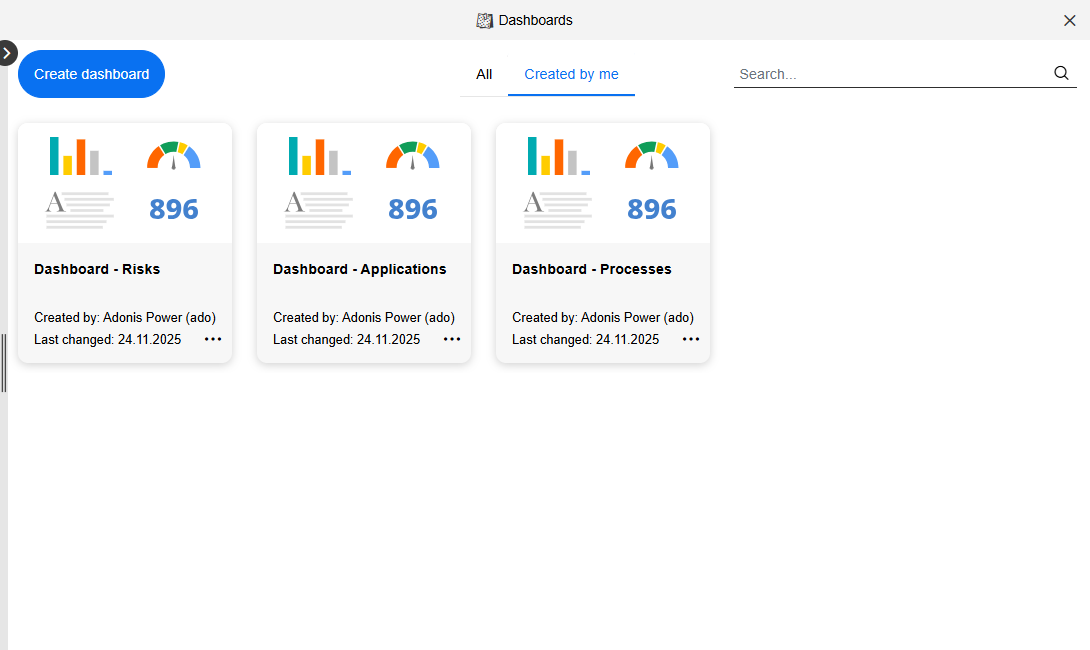Click the text report icon on Dashboard - Processes thumbnail
Viewport: 1090px width, 650px height.
(557, 209)
